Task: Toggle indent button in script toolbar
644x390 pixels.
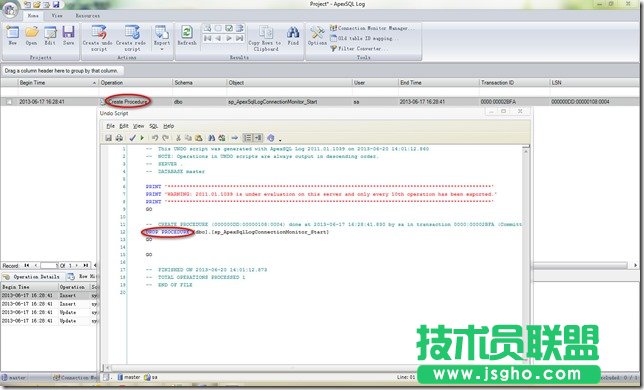Action: pos(258,138)
